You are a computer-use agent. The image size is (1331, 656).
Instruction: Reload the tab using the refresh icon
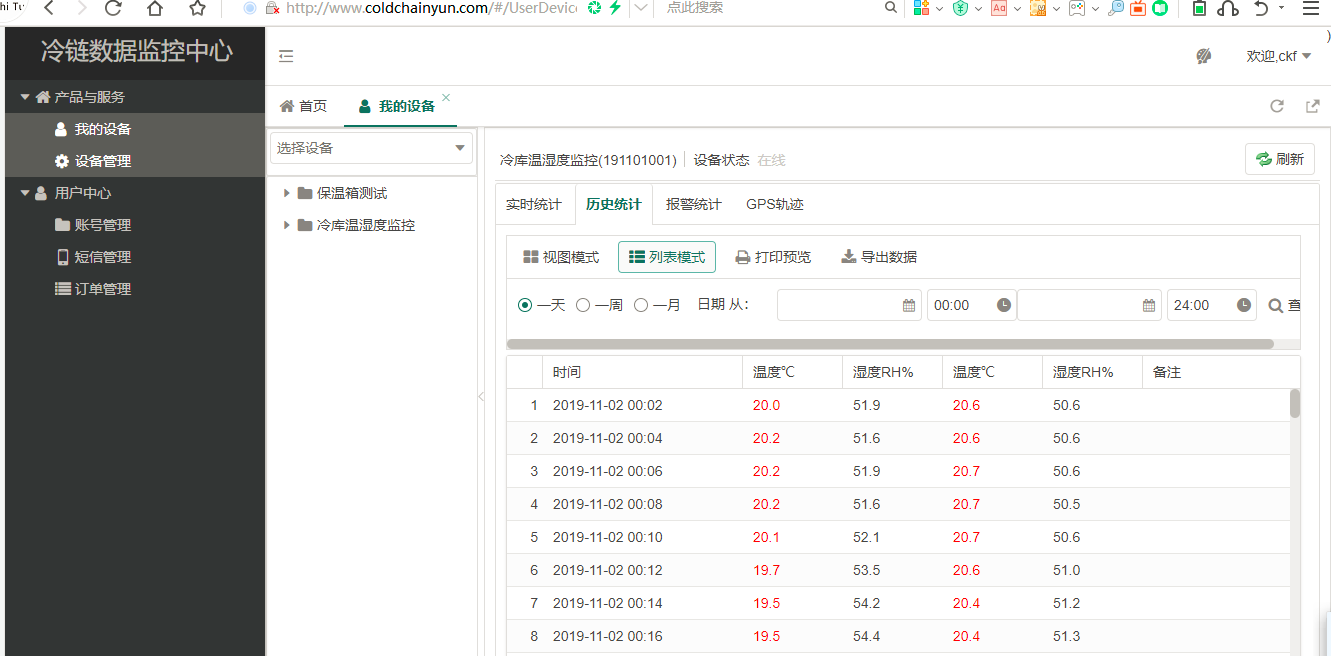pos(1276,106)
